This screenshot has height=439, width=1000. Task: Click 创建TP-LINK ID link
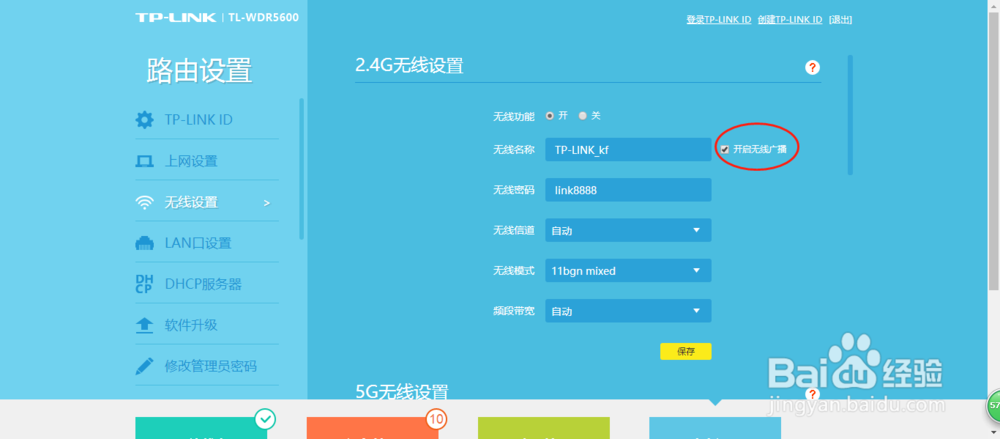click(790, 20)
